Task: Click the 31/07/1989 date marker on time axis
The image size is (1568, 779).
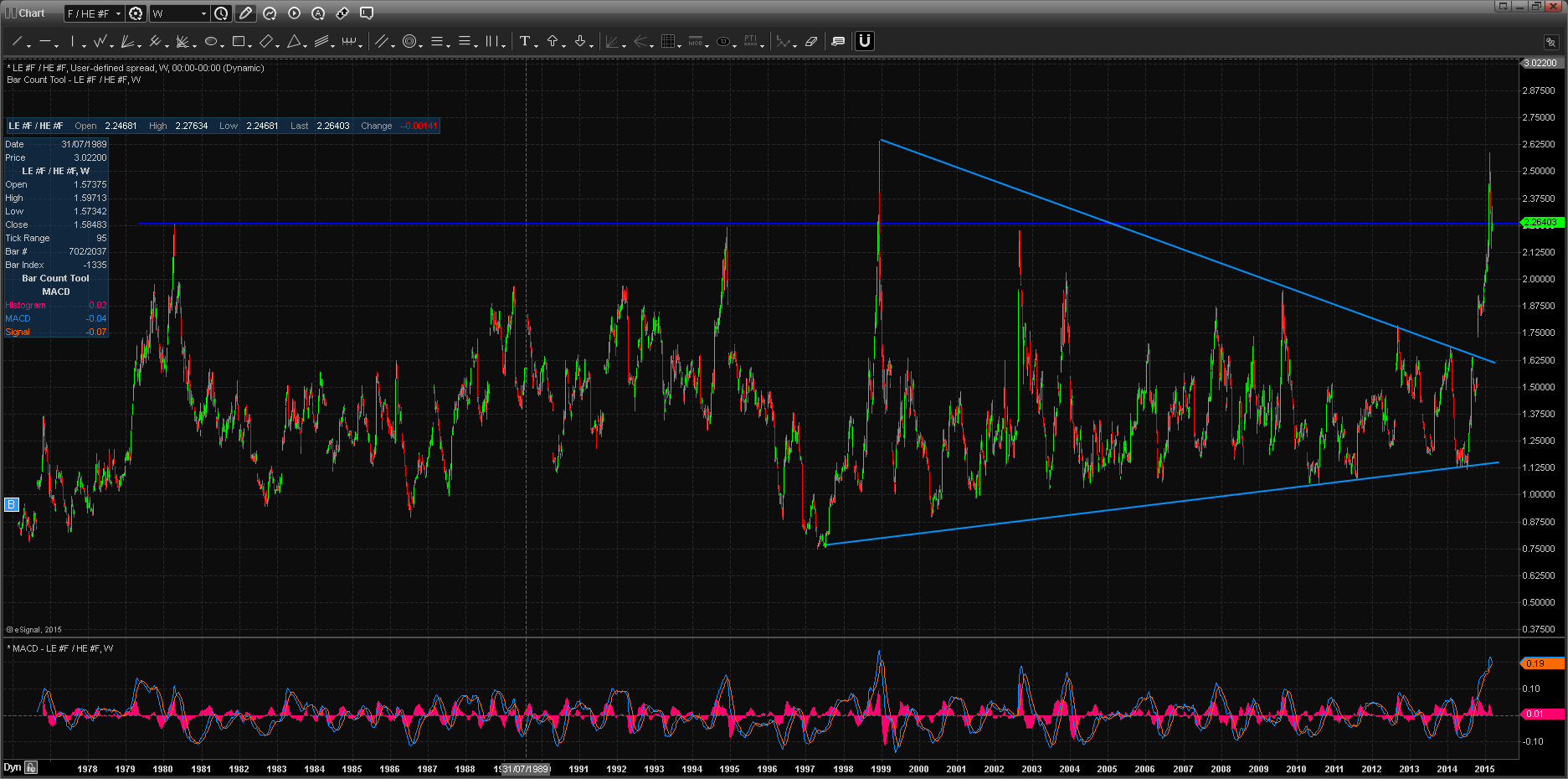Action: click(526, 769)
